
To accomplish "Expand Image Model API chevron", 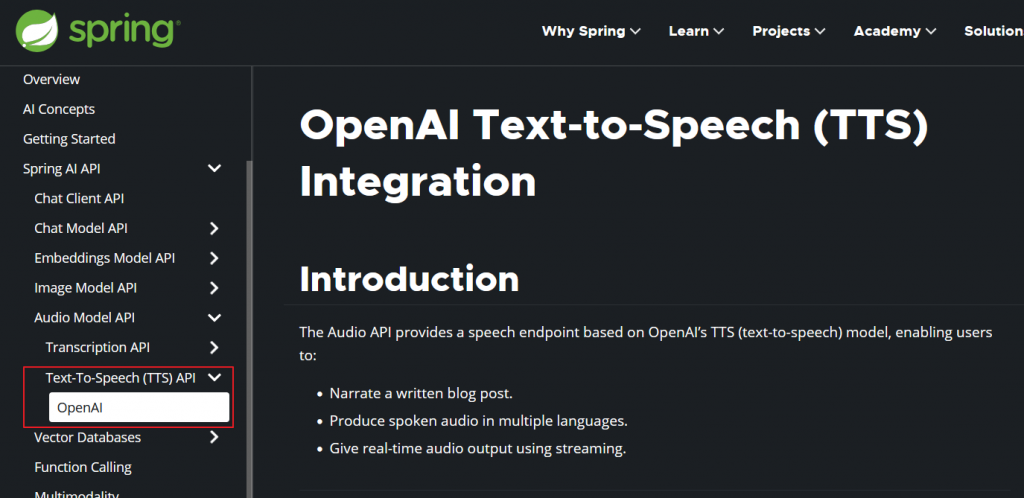I will click(214, 288).
